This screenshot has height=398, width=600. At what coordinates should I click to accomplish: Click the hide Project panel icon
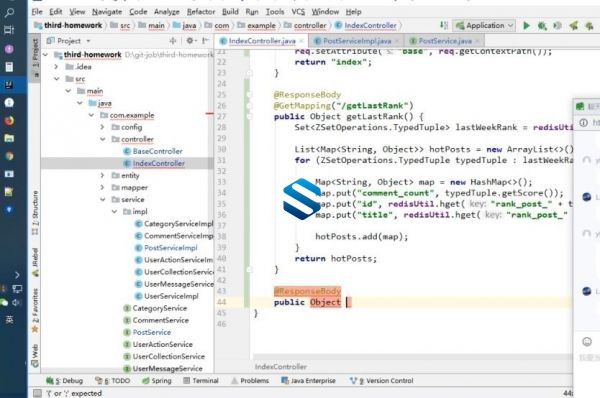[205, 41]
